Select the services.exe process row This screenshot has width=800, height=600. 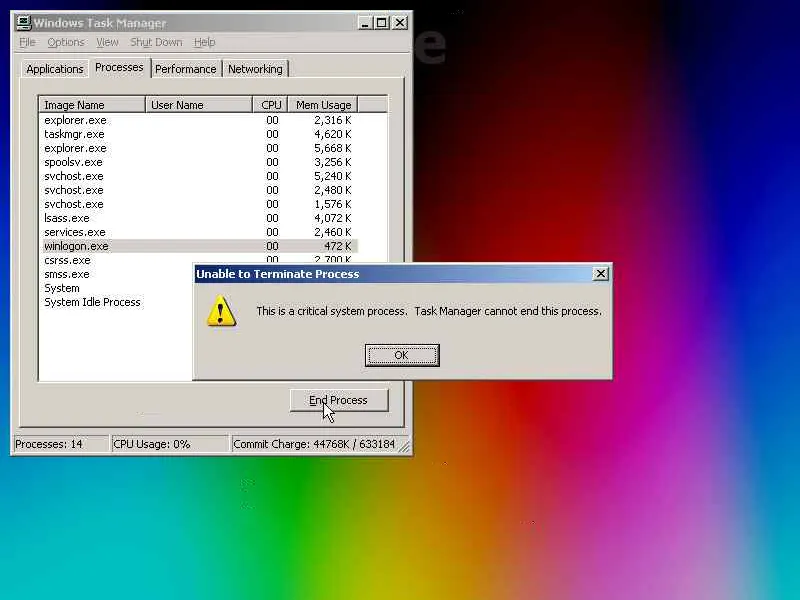tap(200, 232)
